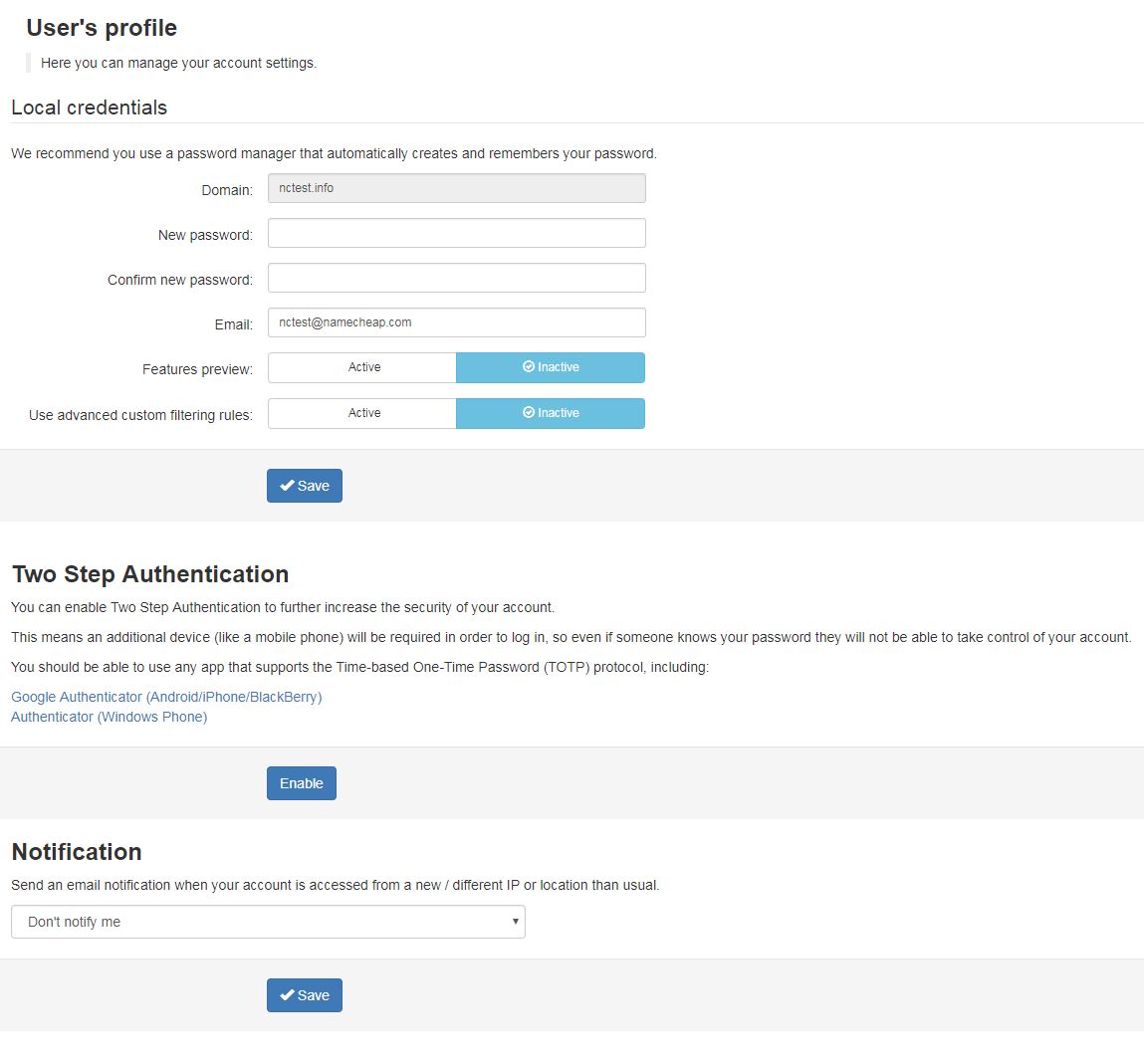Click the User's profile heading

tap(102, 28)
